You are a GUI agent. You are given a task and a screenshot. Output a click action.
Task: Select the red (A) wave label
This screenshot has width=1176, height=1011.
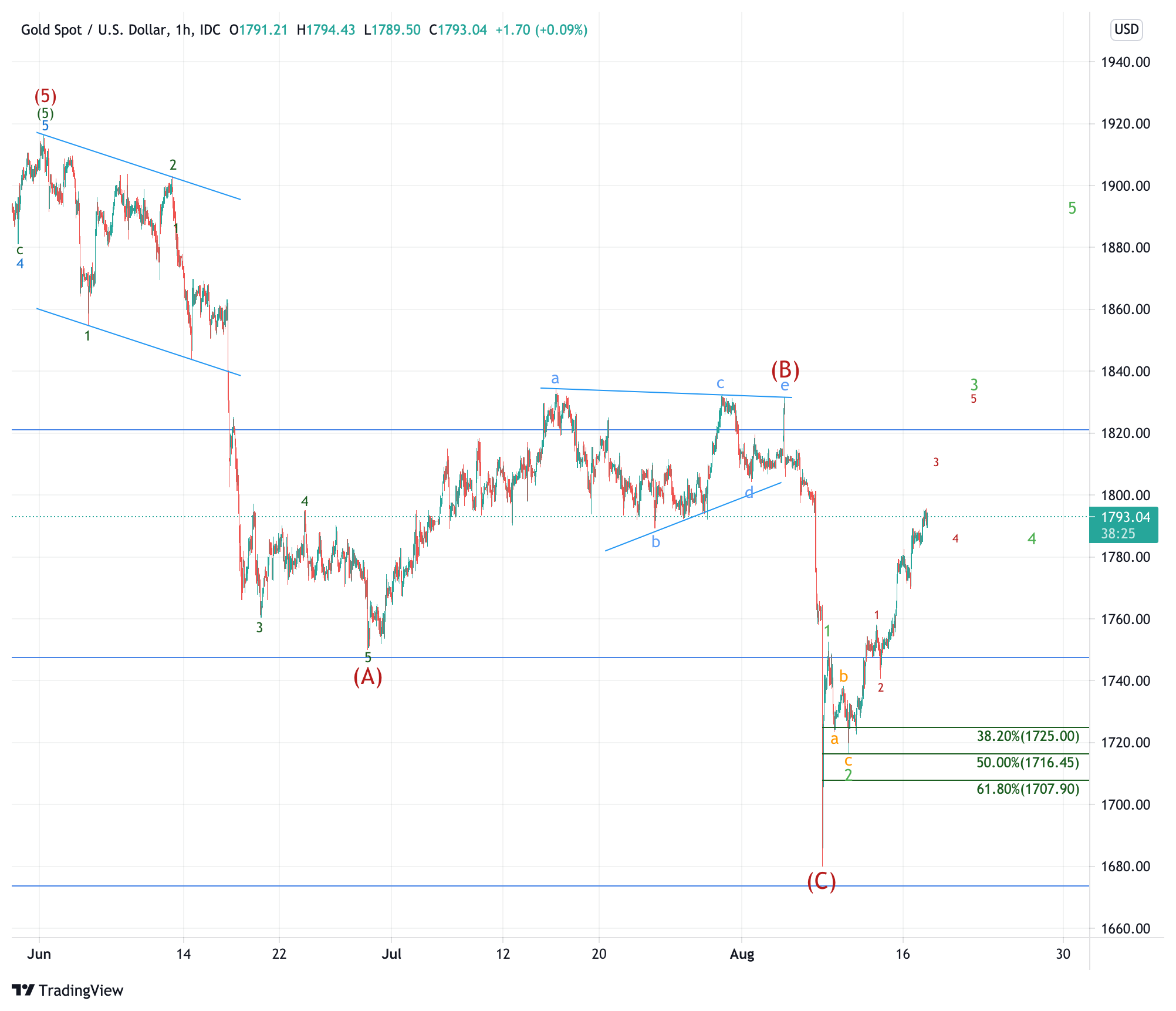(x=368, y=676)
